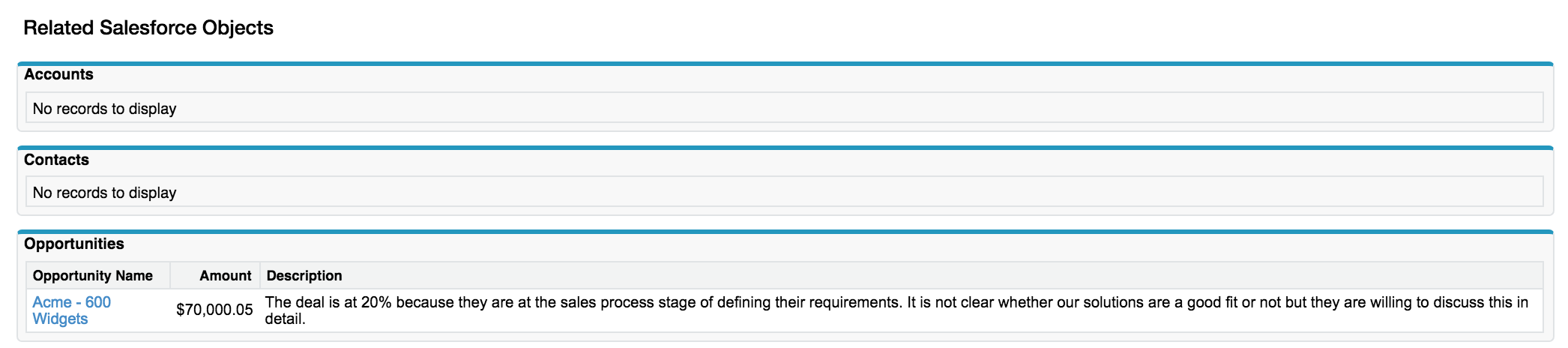Image resolution: width=1568 pixels, height=348 pixels.
Task: Click the Related Salesforce Objects heading
Action: click(148, 28)
